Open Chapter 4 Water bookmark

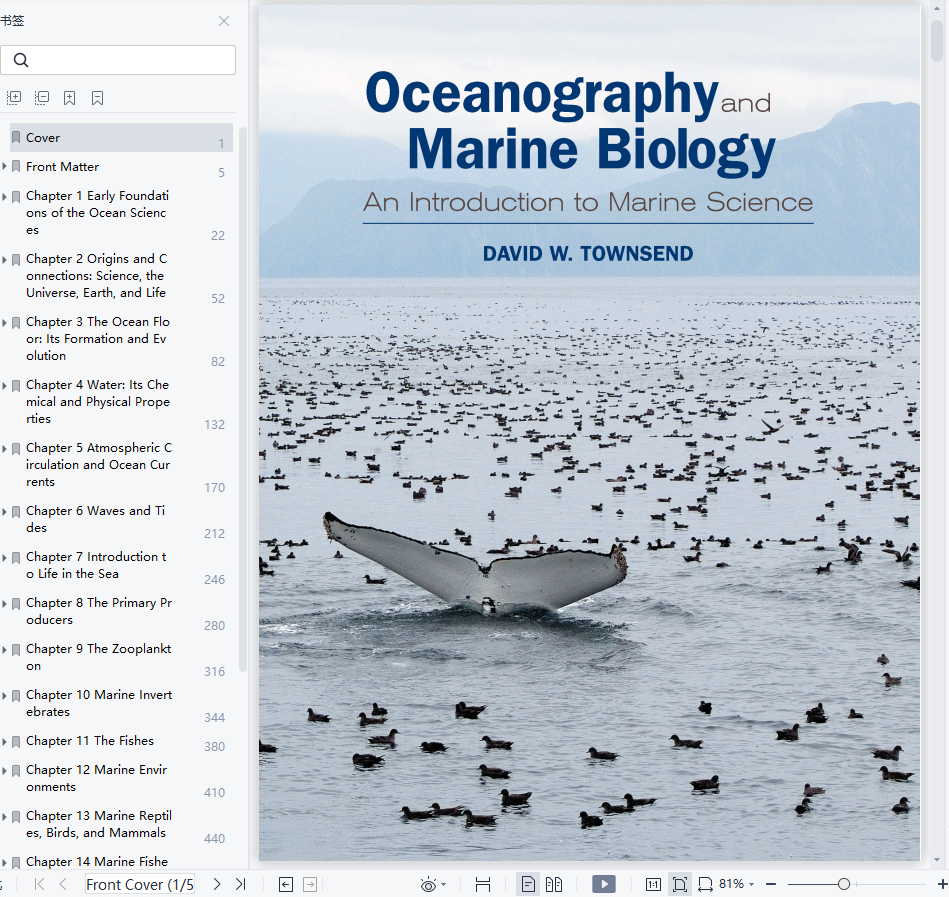pyautogui.click(x=97, y=401)
